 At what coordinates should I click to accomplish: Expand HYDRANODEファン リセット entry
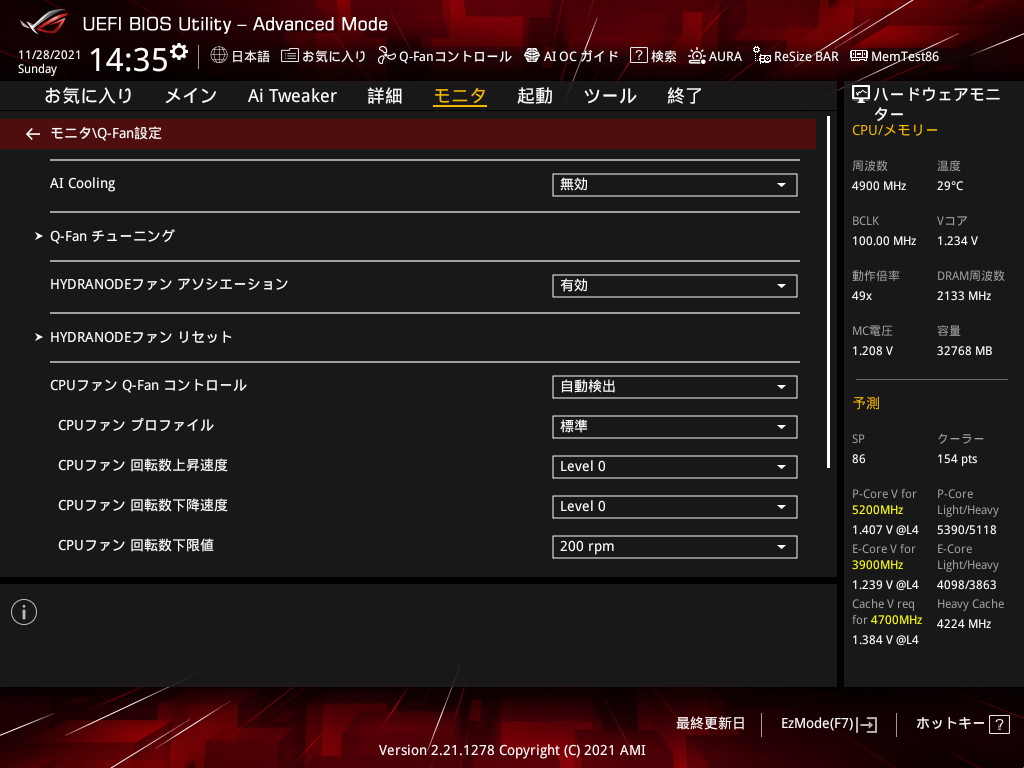pyautogui.click(x=141, y=337)
